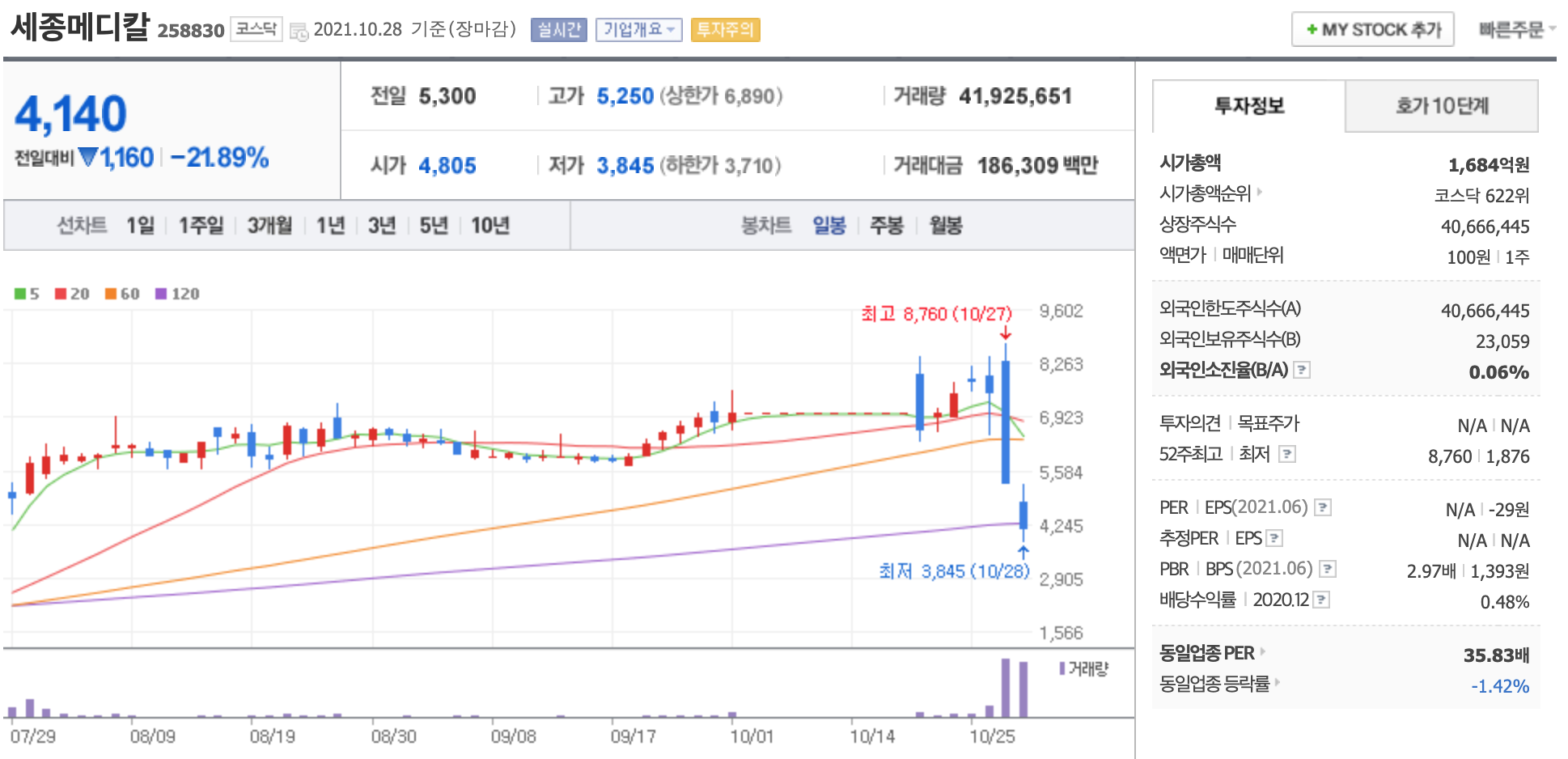The image size is (1568, 759).
Task: Click the 외국인소진율 value 0.06%
Action: coord(1499,372)
